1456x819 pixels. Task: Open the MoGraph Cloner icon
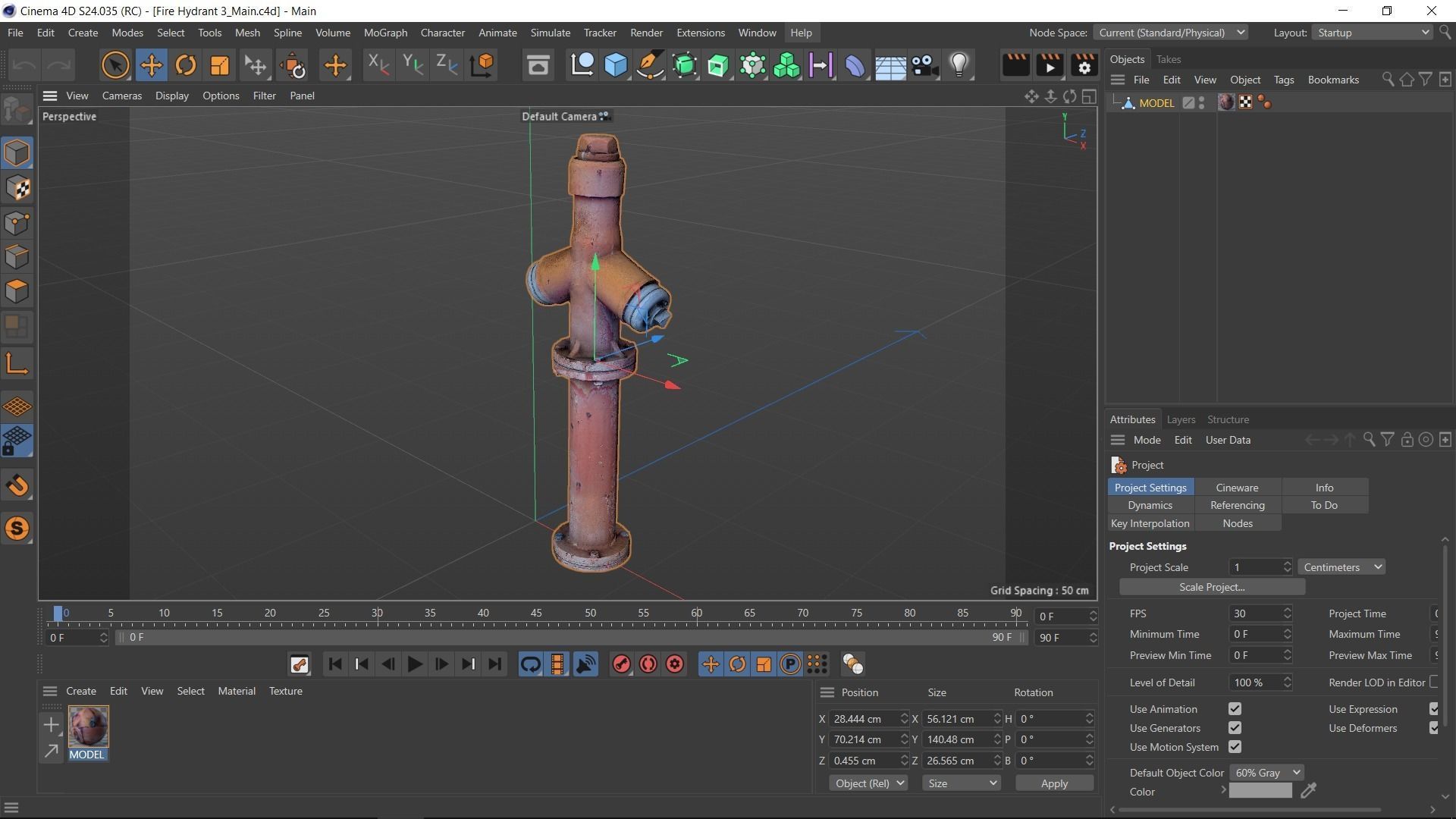786,65
